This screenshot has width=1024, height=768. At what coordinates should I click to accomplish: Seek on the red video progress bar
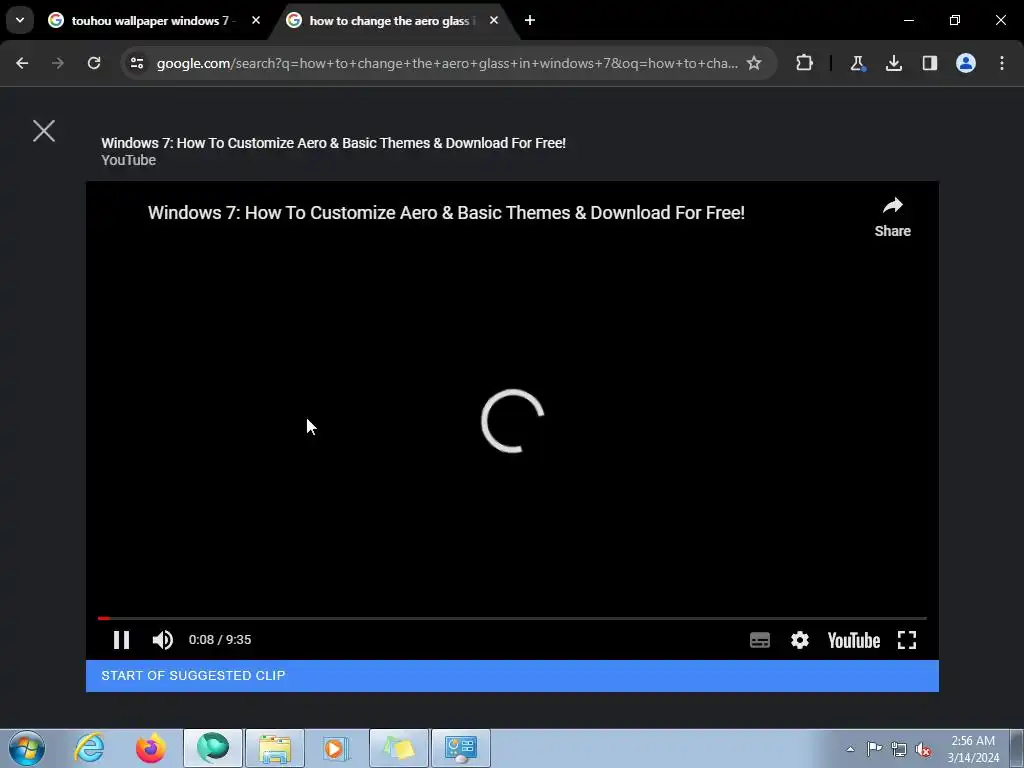[512, 618]
